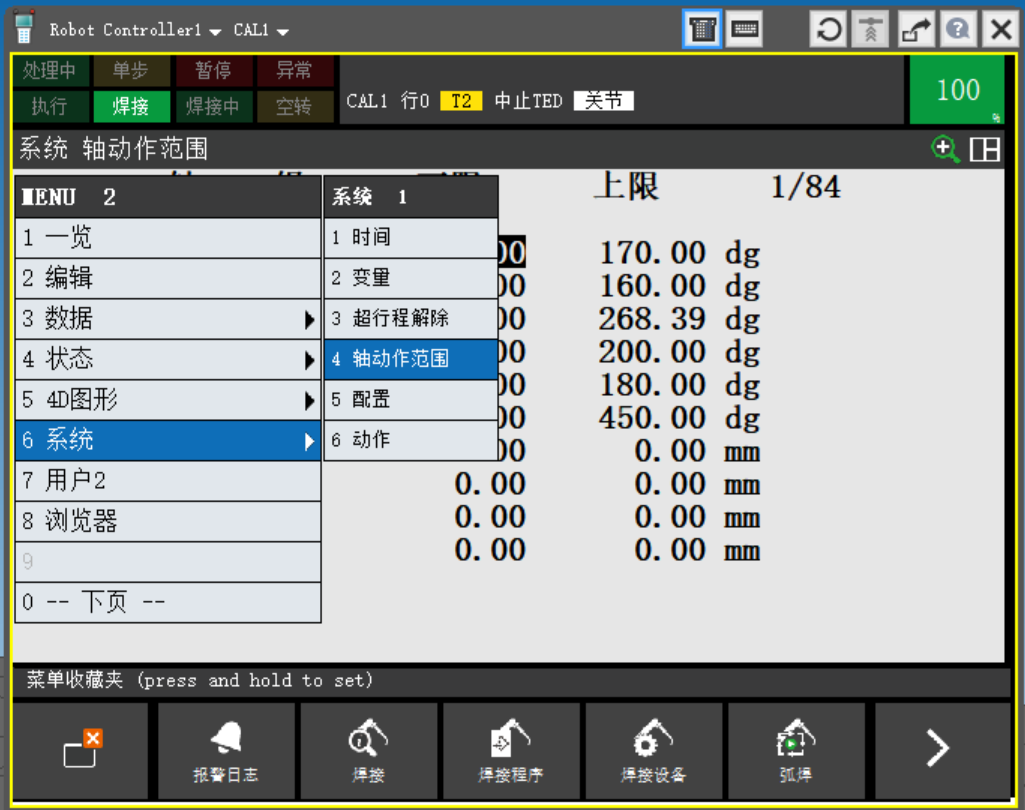This screenshot has height=810, width=1025.
Task: Click the robot hold-position tool icon
Action: pos(870,29)
